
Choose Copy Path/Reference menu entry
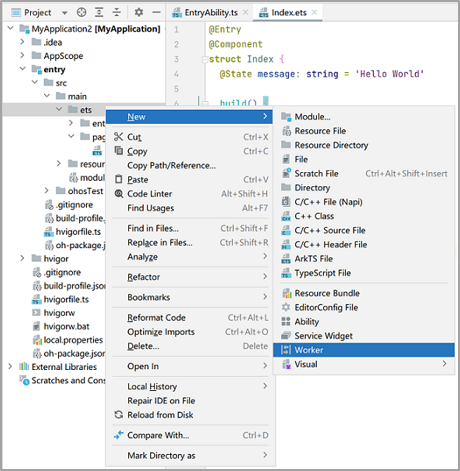point(171,165)
